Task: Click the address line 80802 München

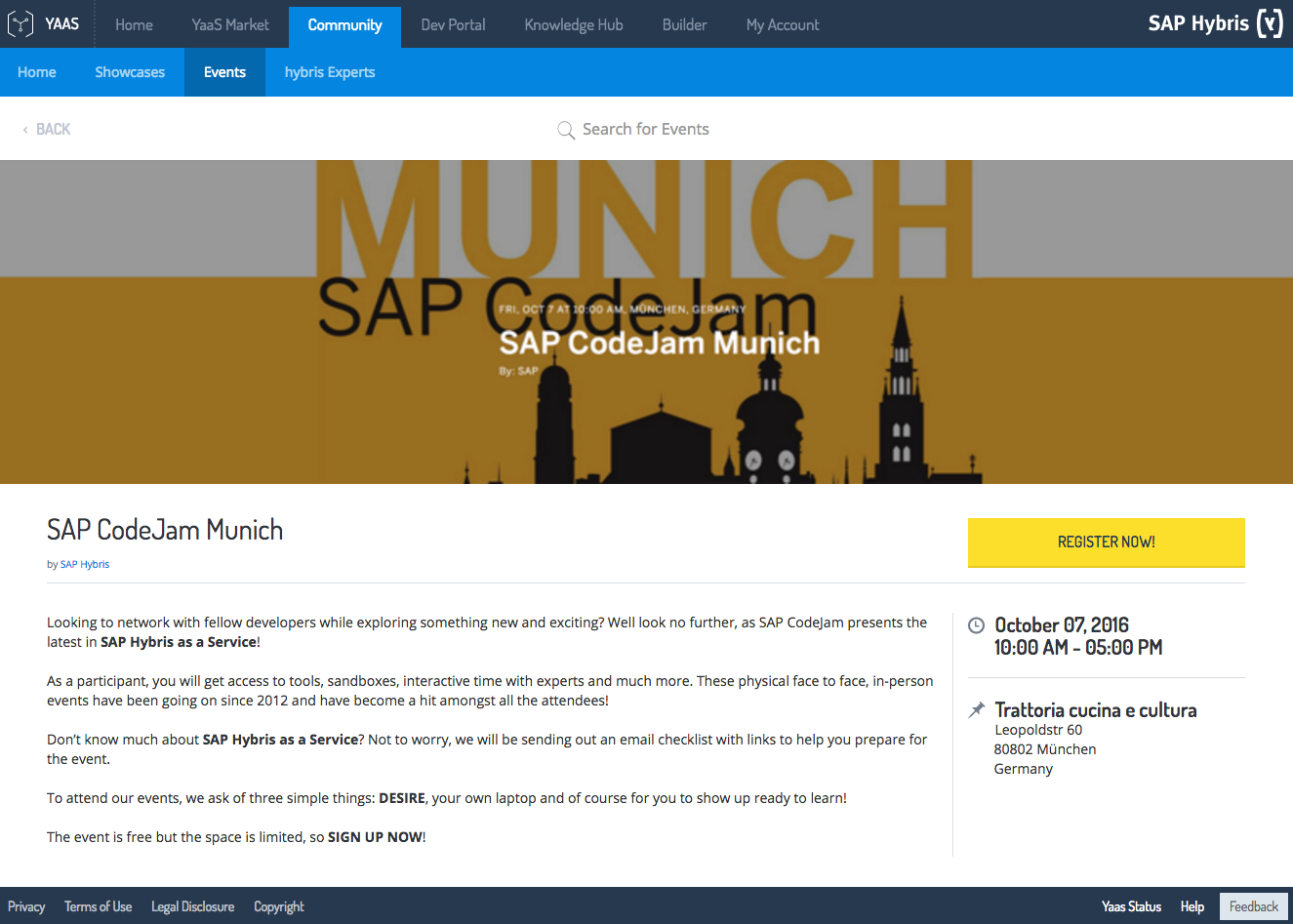Action: coord(1045,749)
